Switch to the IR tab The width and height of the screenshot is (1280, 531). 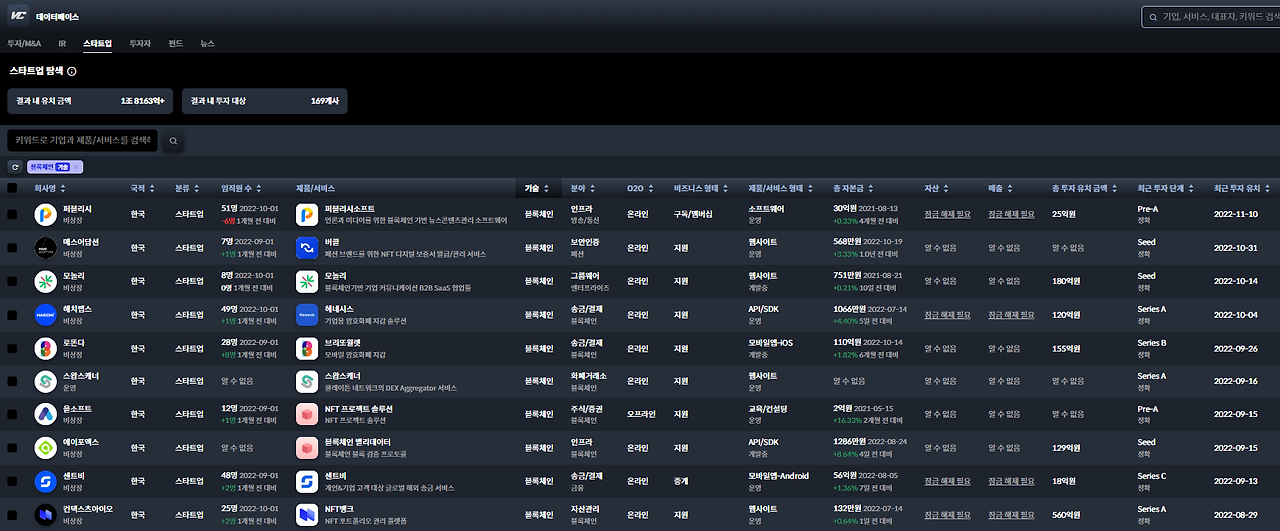[x=62, y=44]
